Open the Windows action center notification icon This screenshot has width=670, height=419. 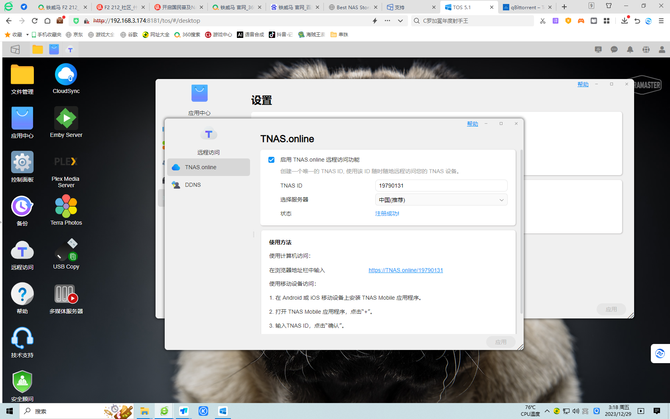tap(657, 411)
